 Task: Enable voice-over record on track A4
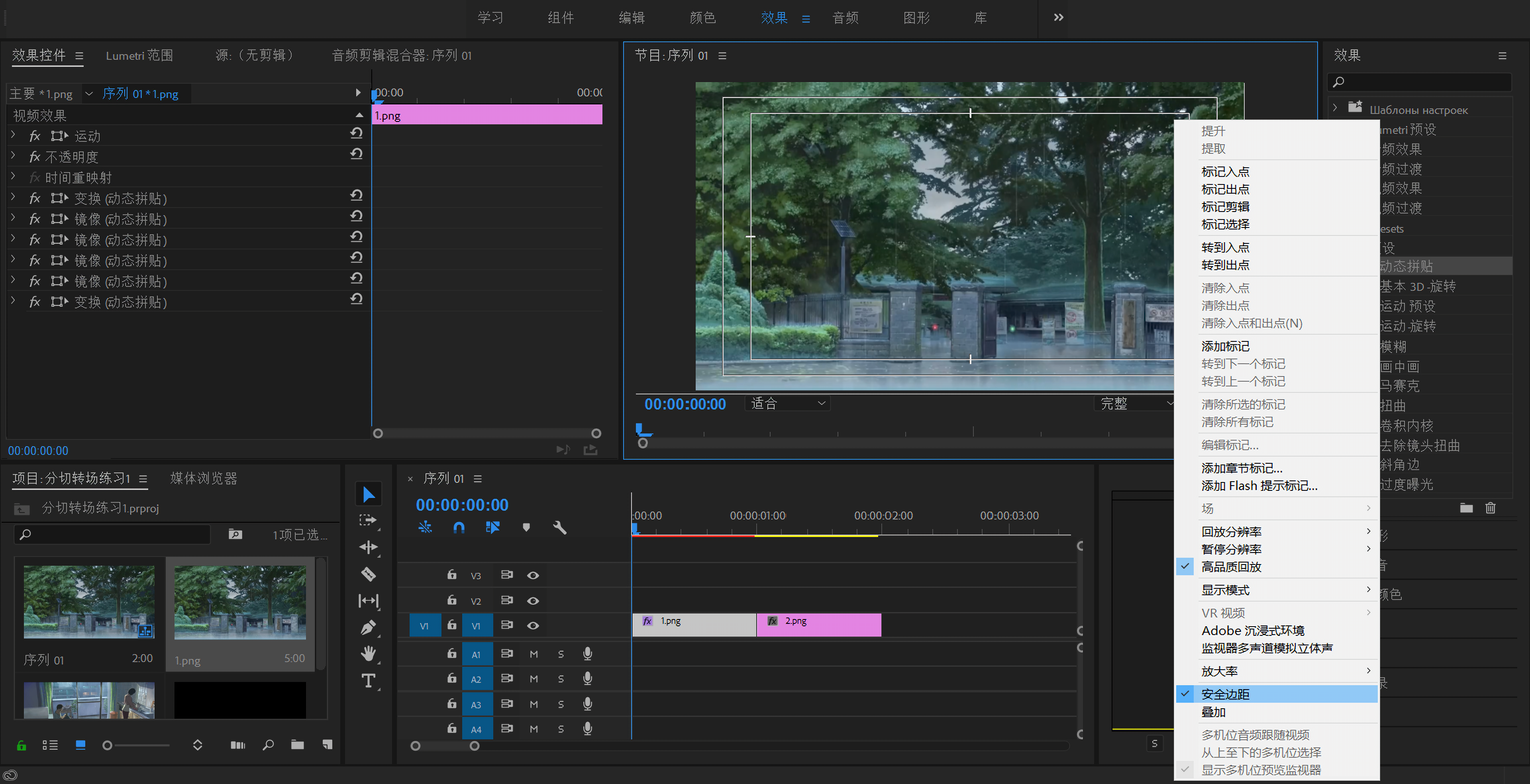[587, 728]
